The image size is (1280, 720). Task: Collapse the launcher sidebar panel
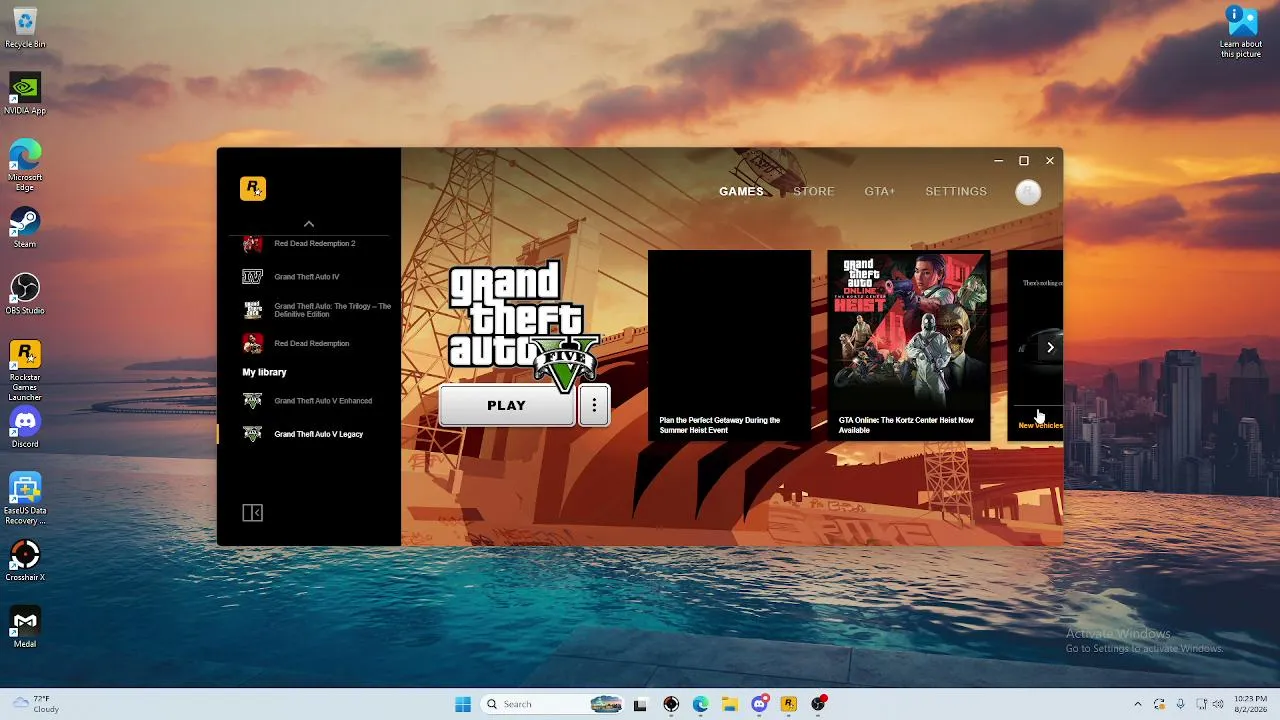[252, 513]
